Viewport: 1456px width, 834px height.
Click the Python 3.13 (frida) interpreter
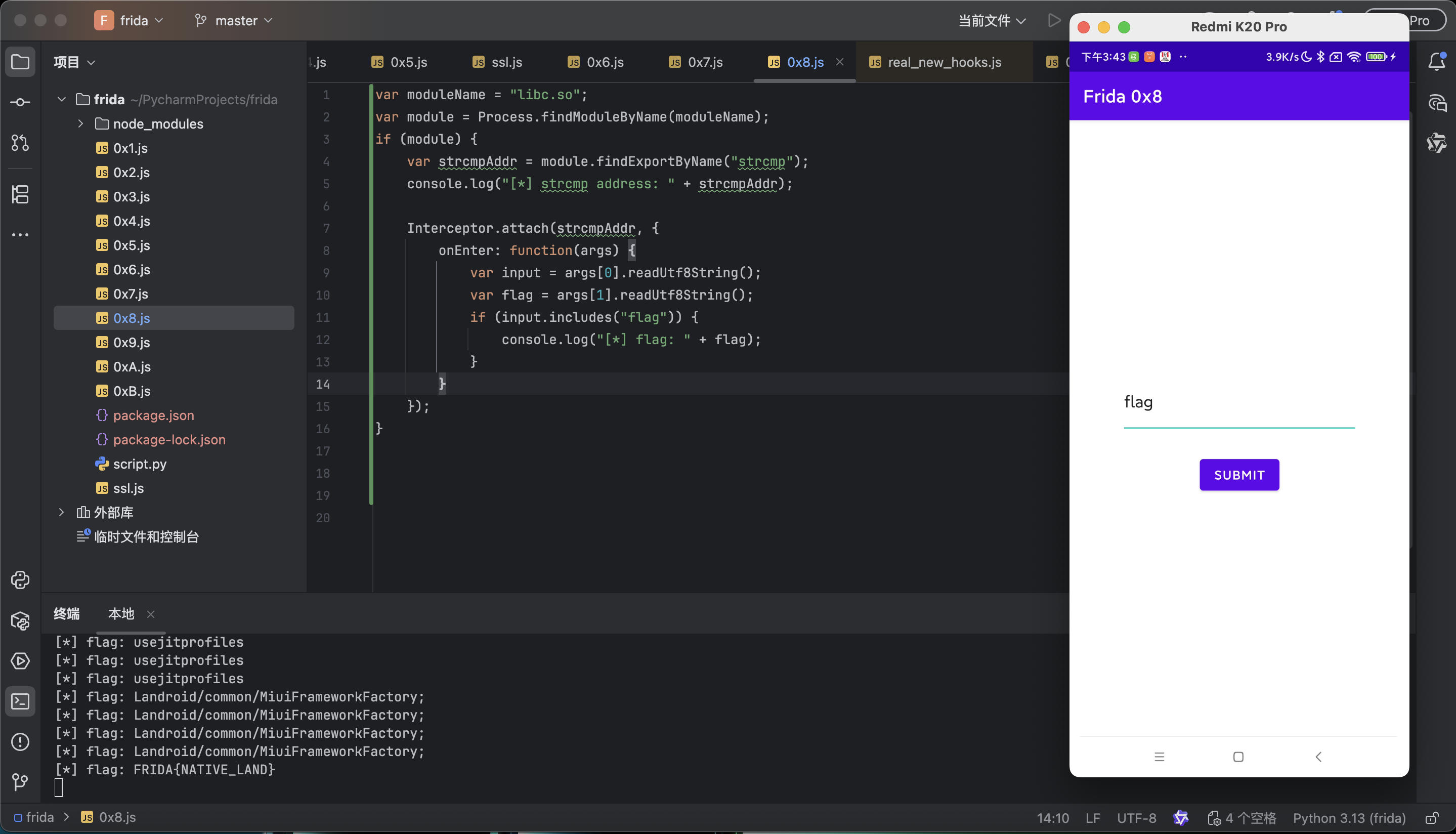click(1349, 818)
